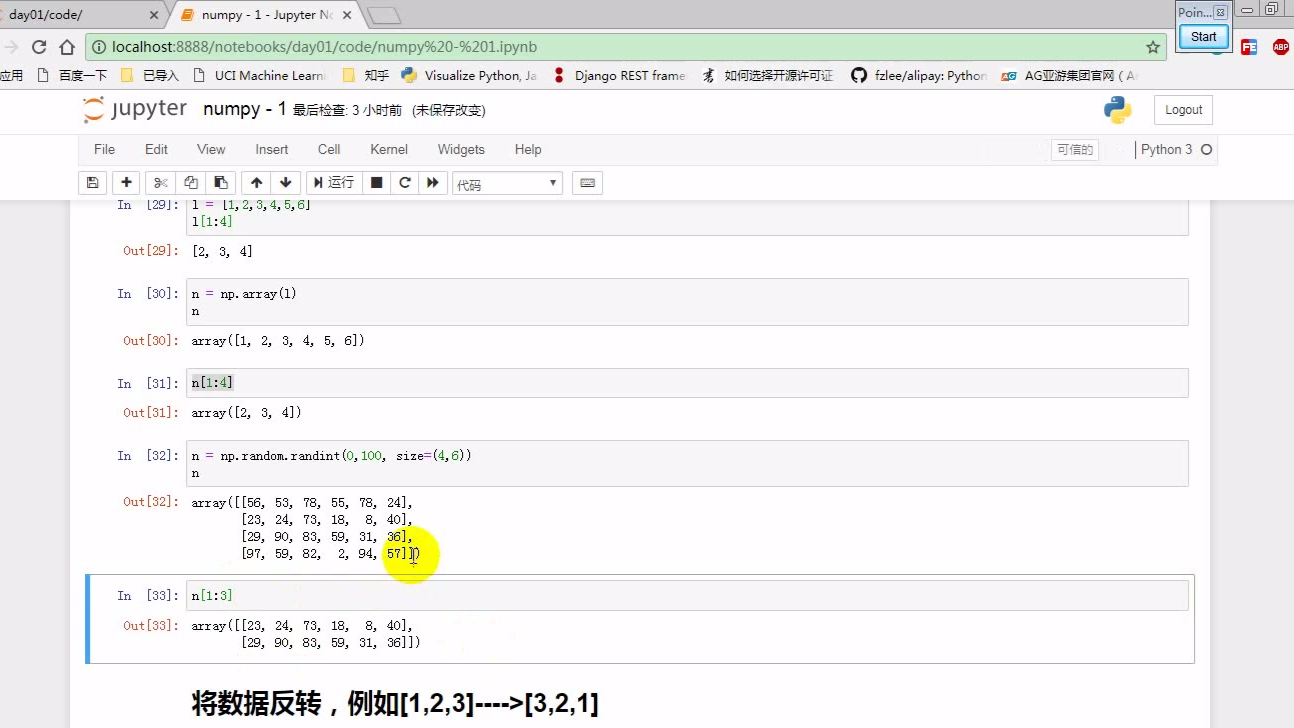Insert a new cell below using plus icon

(x=126, y=183)
